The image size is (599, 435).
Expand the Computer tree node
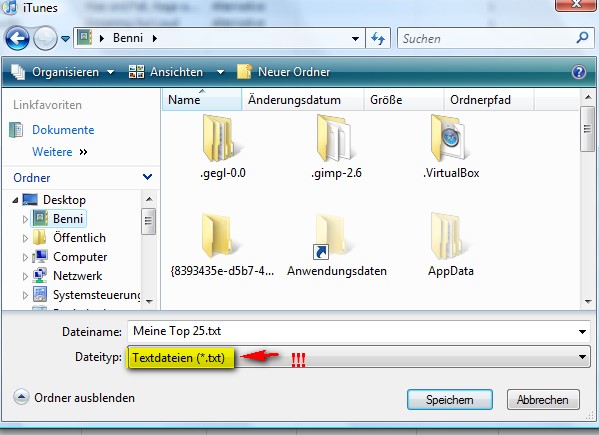25,257
